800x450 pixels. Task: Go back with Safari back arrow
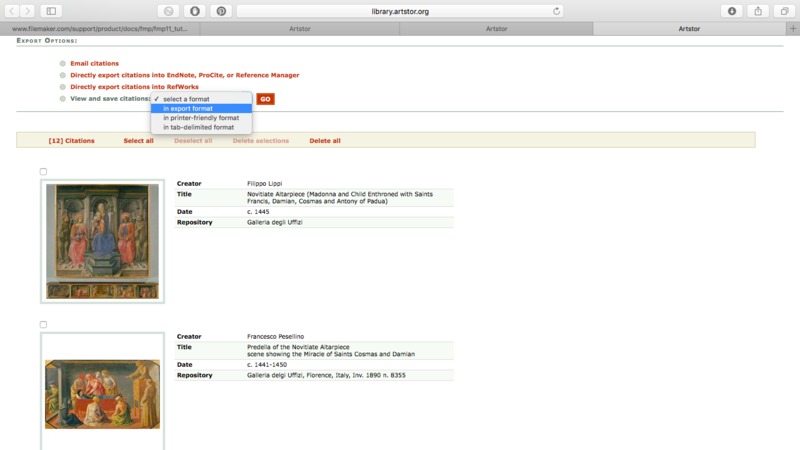pos(11,11)
